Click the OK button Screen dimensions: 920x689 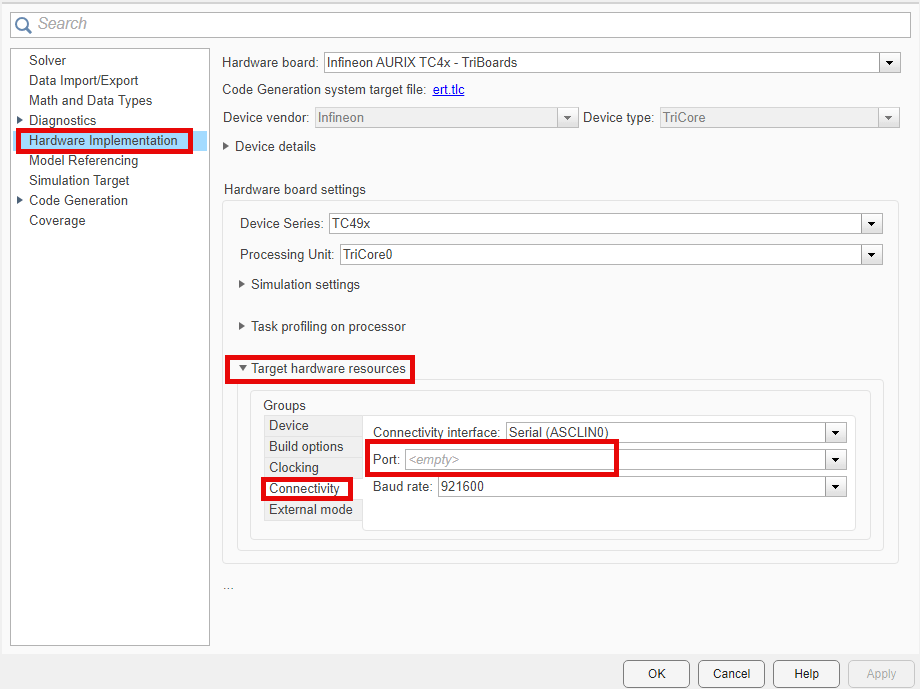click(657, 674)
